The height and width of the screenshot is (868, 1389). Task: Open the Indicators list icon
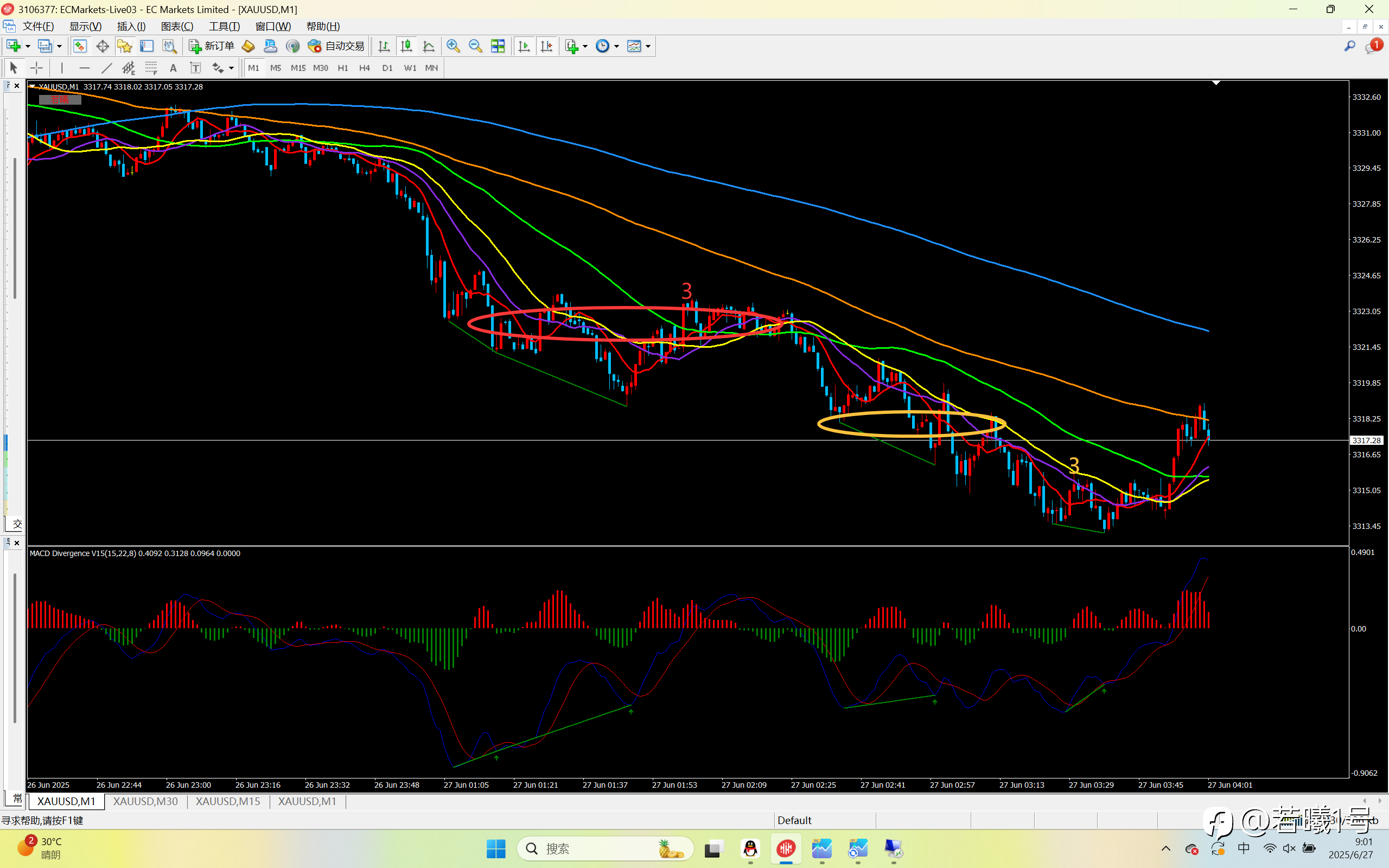(571, 46)
